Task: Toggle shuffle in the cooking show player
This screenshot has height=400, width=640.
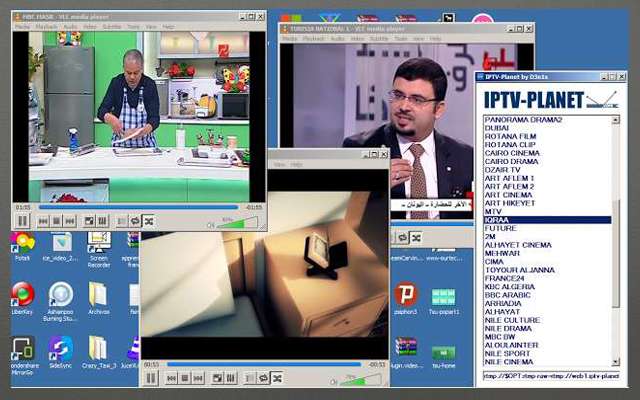Action: click(149, 221)
